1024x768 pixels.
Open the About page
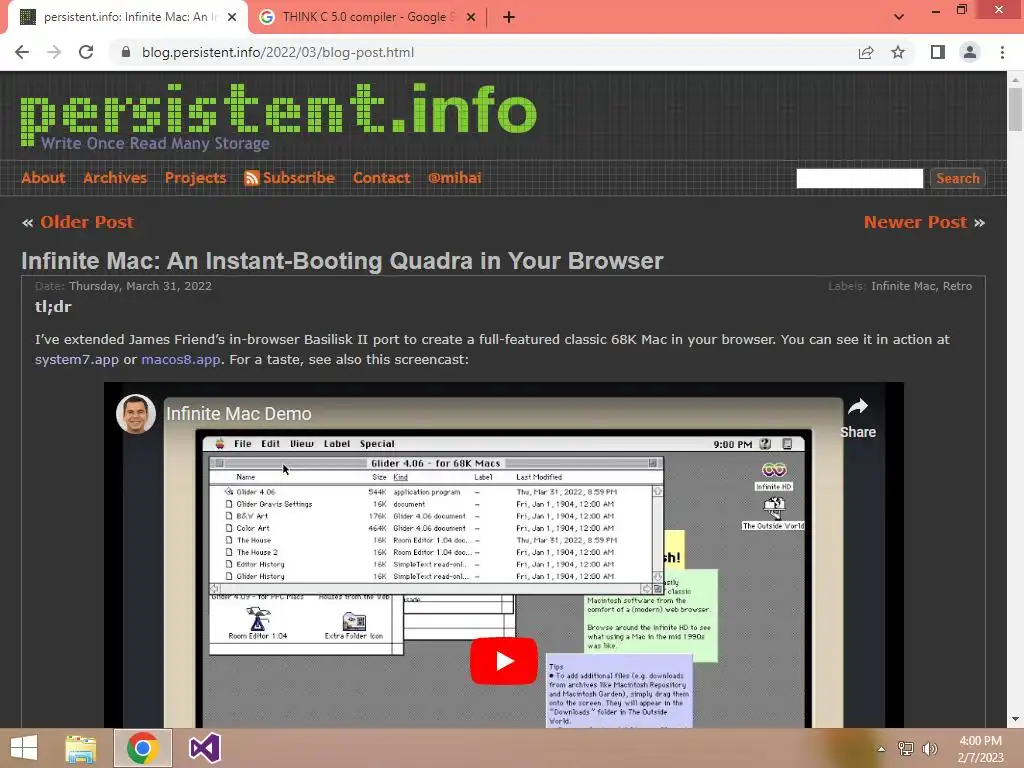click(44, 178)
